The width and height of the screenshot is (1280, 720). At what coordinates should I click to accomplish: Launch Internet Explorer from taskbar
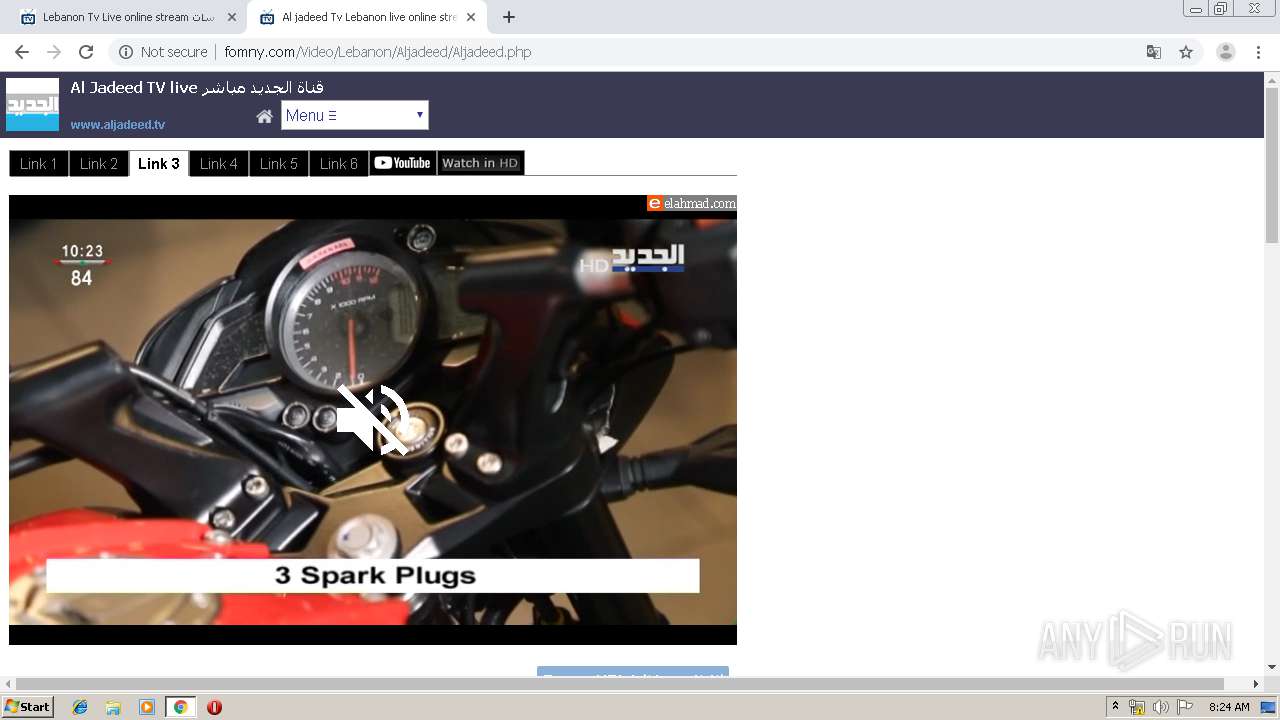(80, 707)
